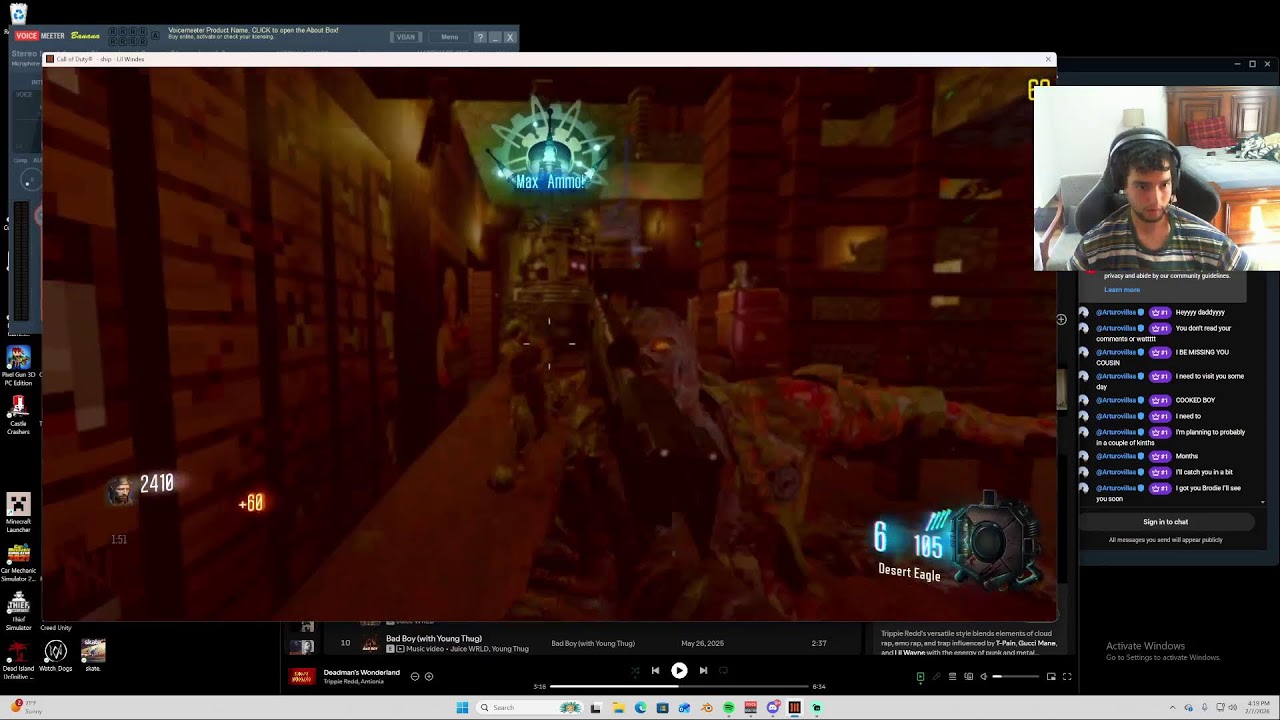Click the Voicemeeter Banana logo
Image resolution: width=1280 pixels, height=720 pixels.
pos(85,36)
